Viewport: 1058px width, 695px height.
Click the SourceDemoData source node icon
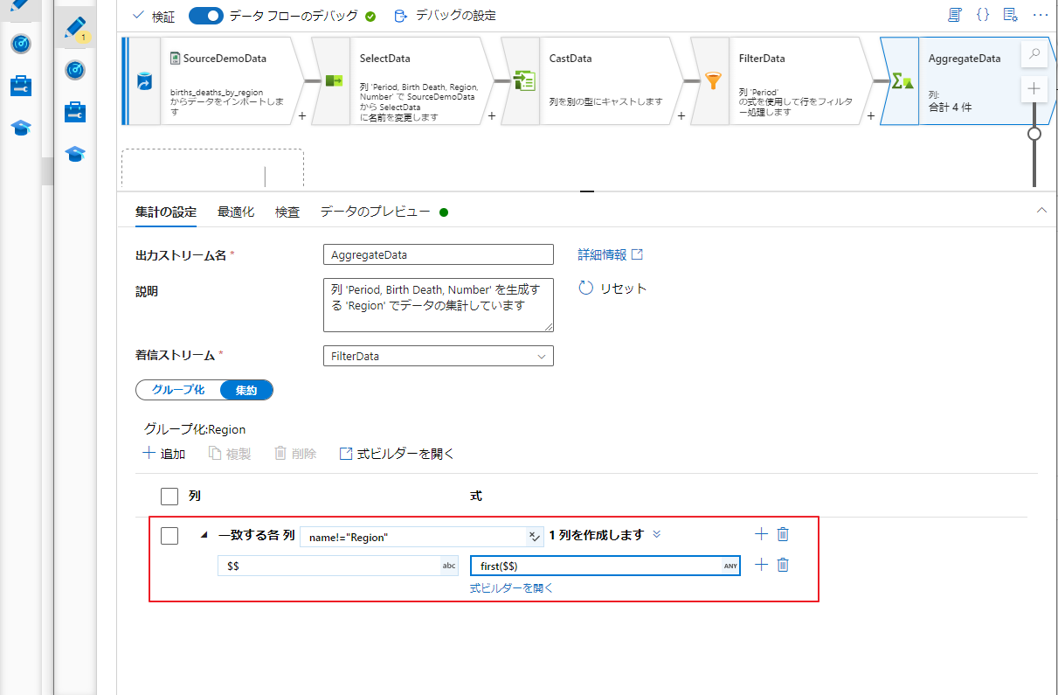(144, 82)
